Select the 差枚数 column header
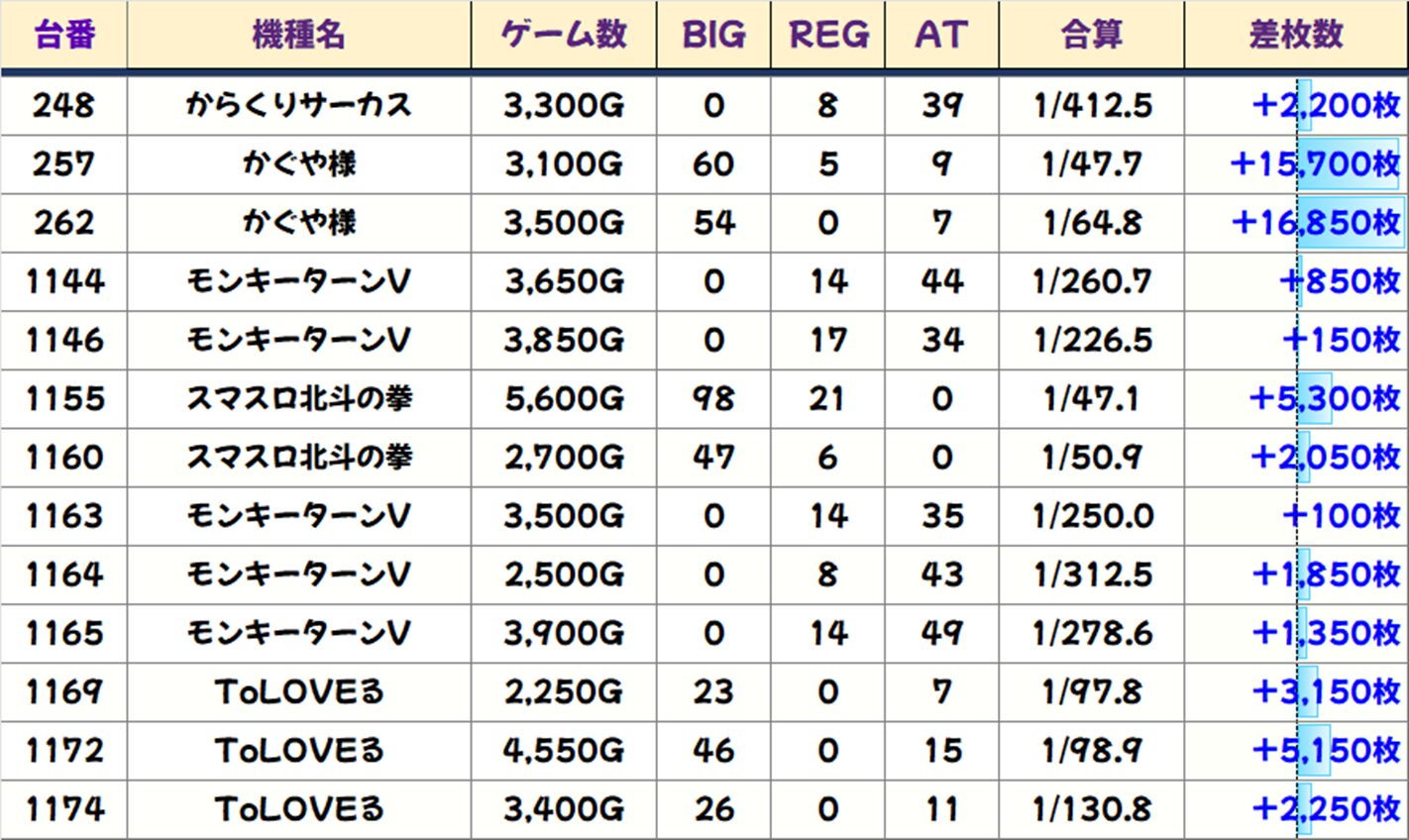This screenshot has width=1409, height=840. tap(1296, 35)
